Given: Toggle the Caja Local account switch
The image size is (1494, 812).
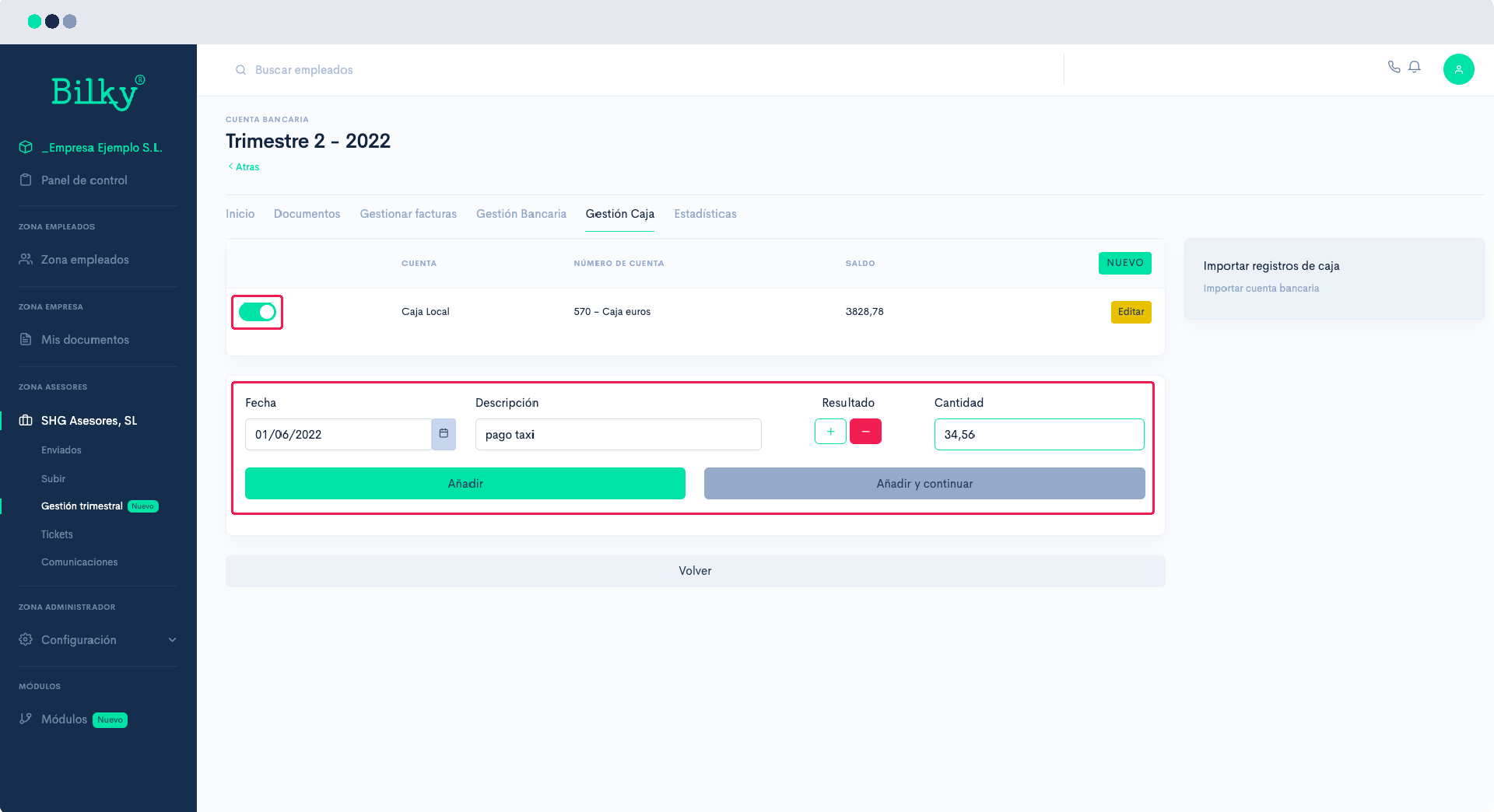Looking at the screenshot, I should 257,312.
